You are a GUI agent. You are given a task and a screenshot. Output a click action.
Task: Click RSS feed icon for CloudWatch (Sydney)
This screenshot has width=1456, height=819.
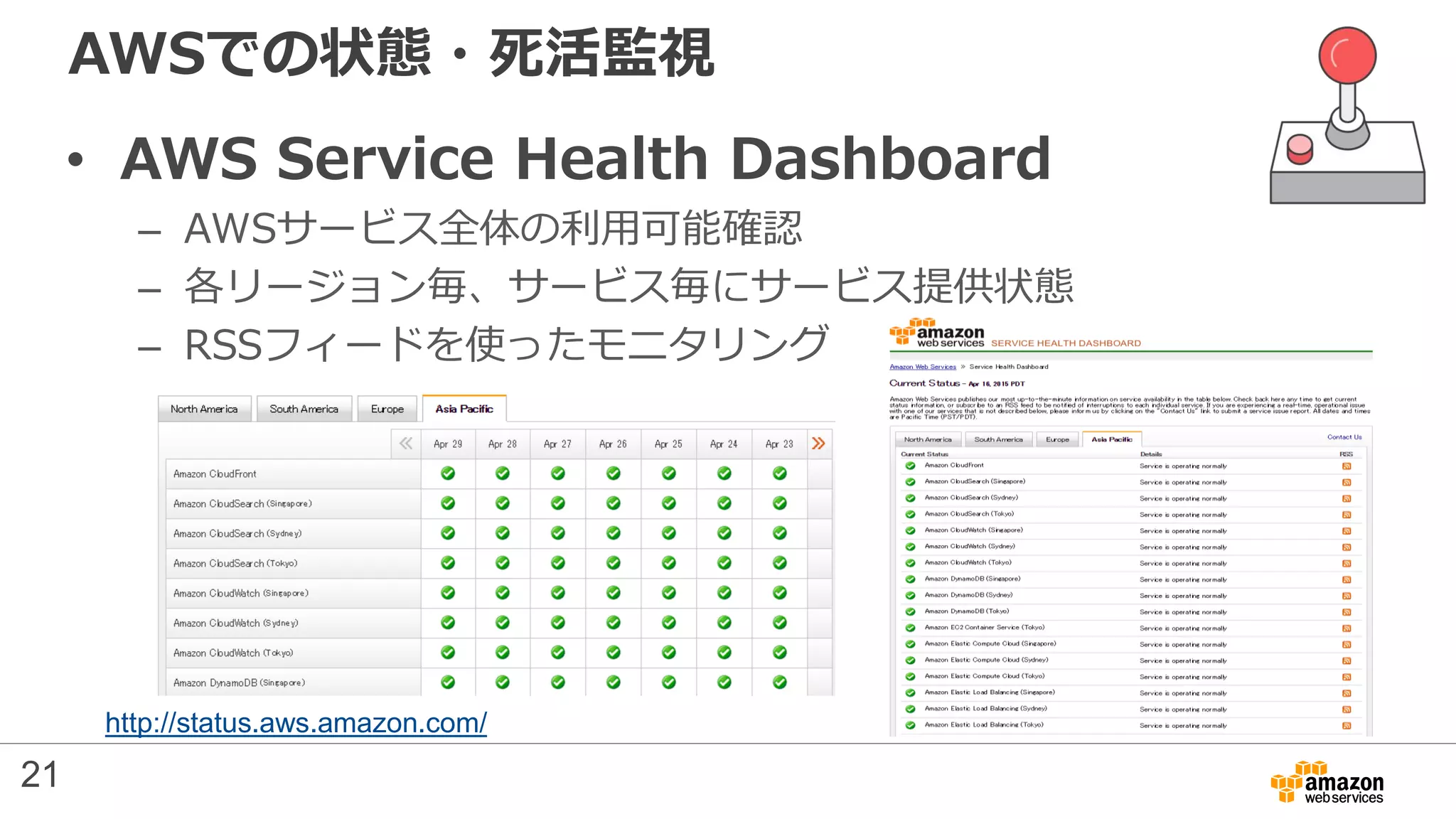pos(1347,547)
